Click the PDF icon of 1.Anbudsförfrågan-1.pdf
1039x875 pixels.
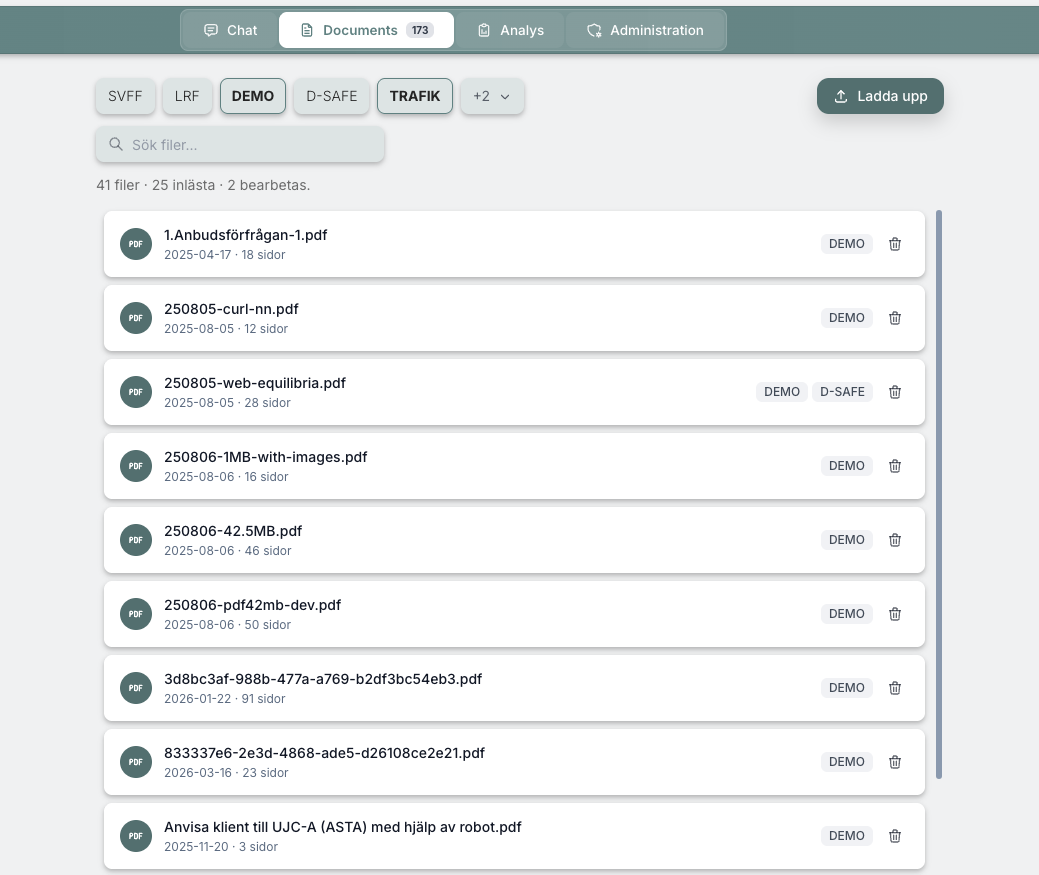[136, 244]
